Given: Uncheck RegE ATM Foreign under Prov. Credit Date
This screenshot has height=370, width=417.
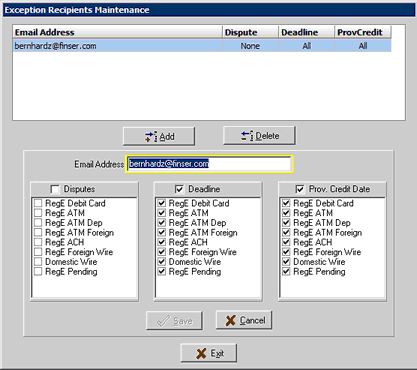Looking at the screenshot, I should (x=286, y=232).
